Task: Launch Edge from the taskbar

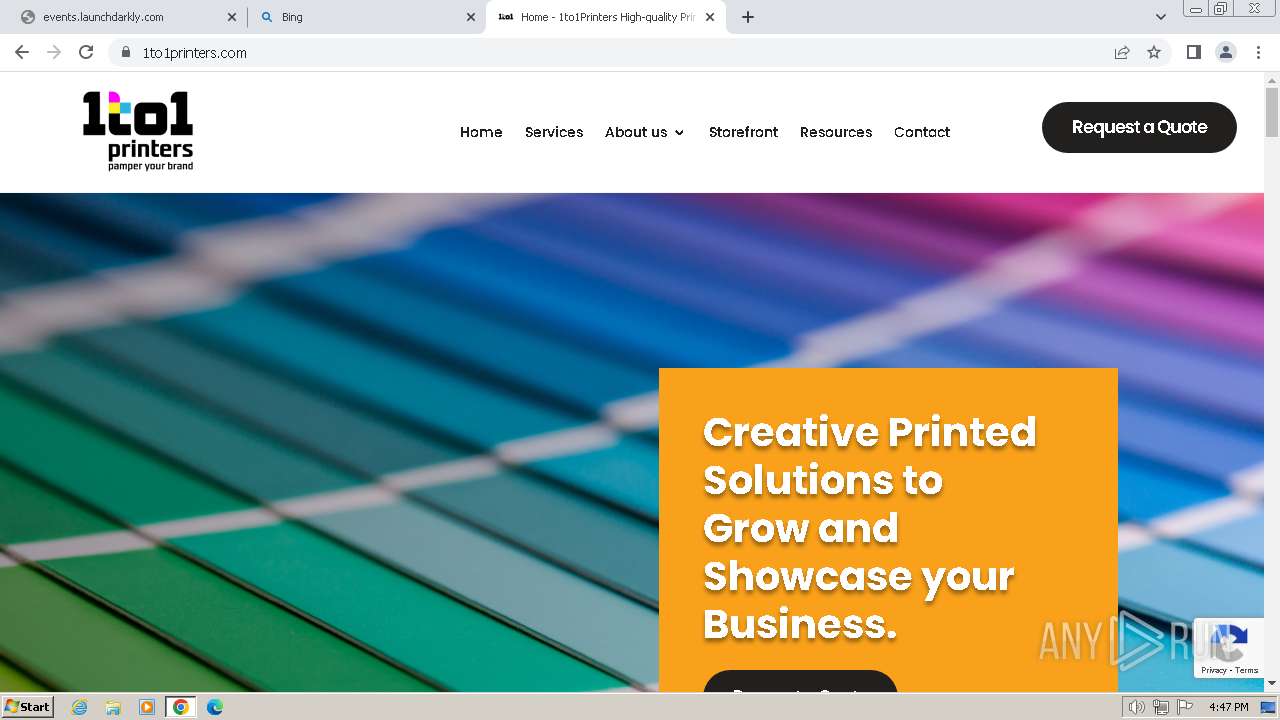Action: point(214,707)
